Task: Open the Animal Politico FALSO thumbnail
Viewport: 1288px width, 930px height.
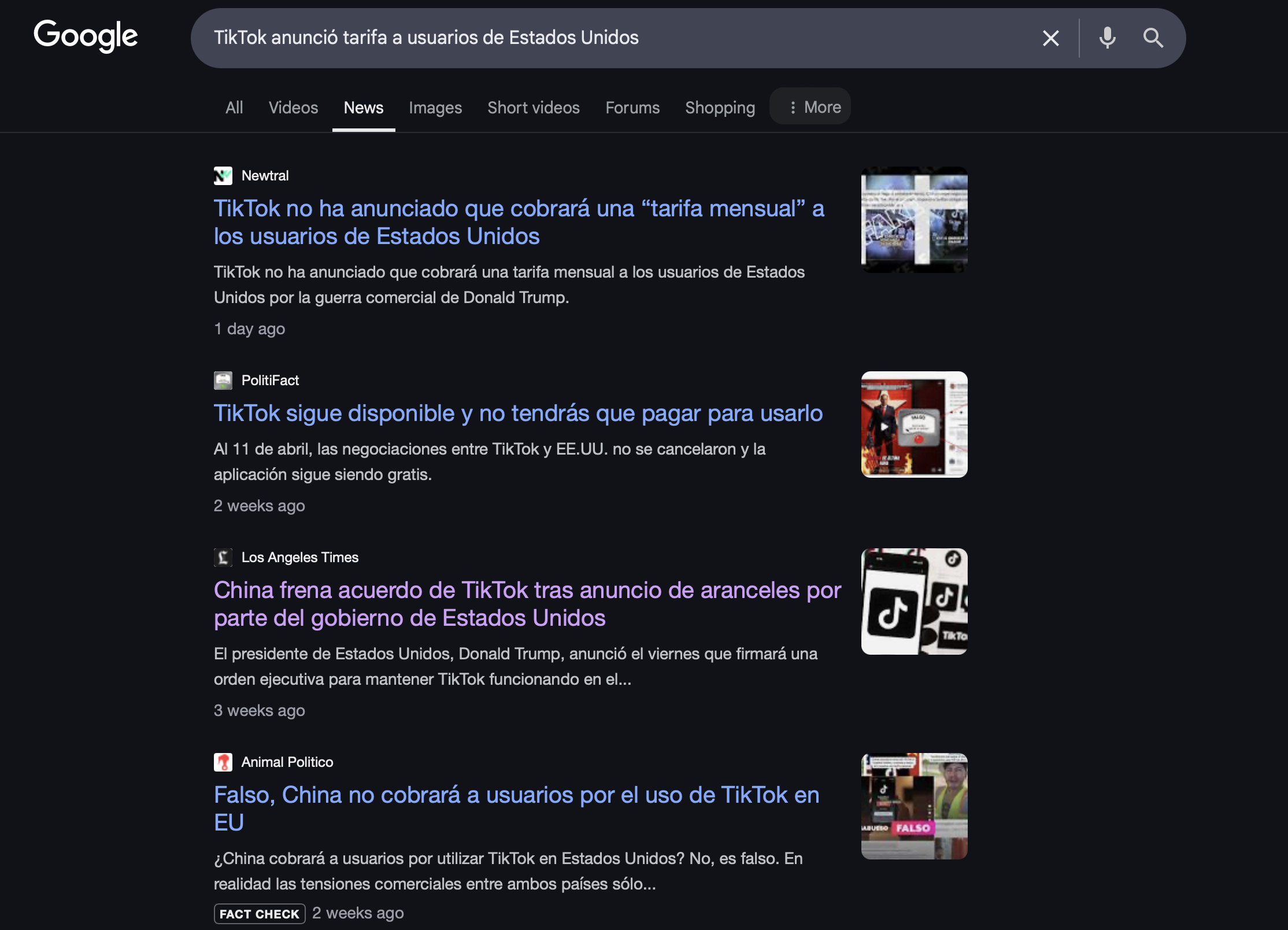Action: tap(915, 806)
